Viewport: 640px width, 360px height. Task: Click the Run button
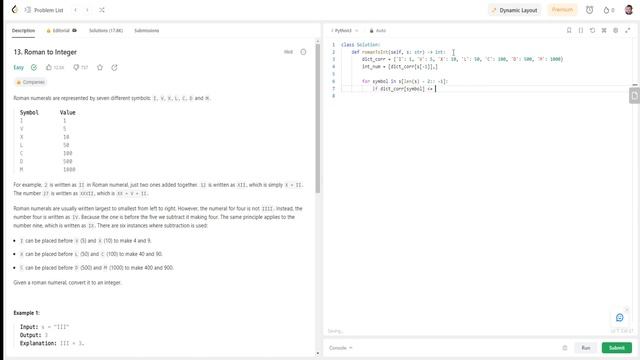point(586,348)
